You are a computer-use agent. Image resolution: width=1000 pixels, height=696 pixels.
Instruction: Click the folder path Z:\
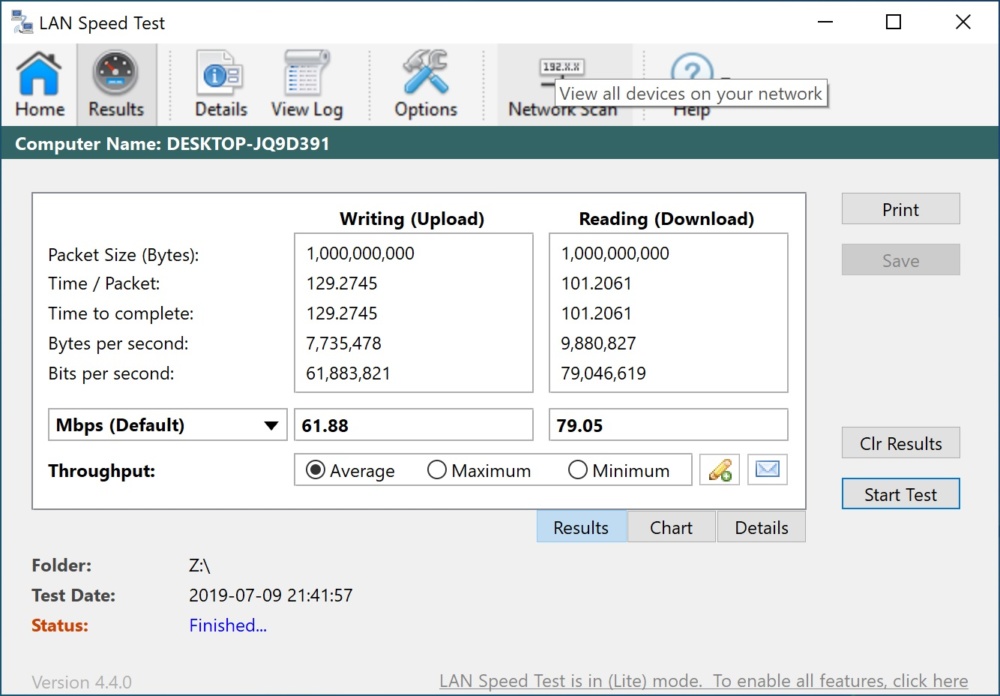[200, 565]
